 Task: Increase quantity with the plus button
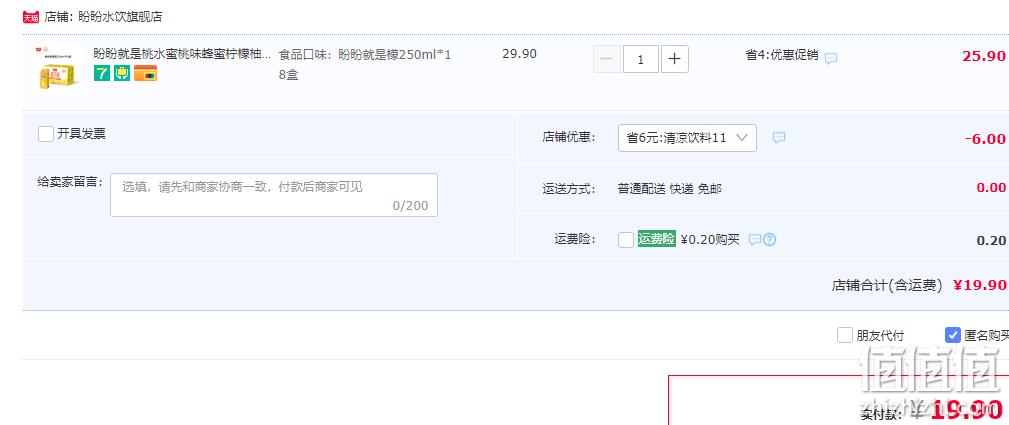point(674,59)
